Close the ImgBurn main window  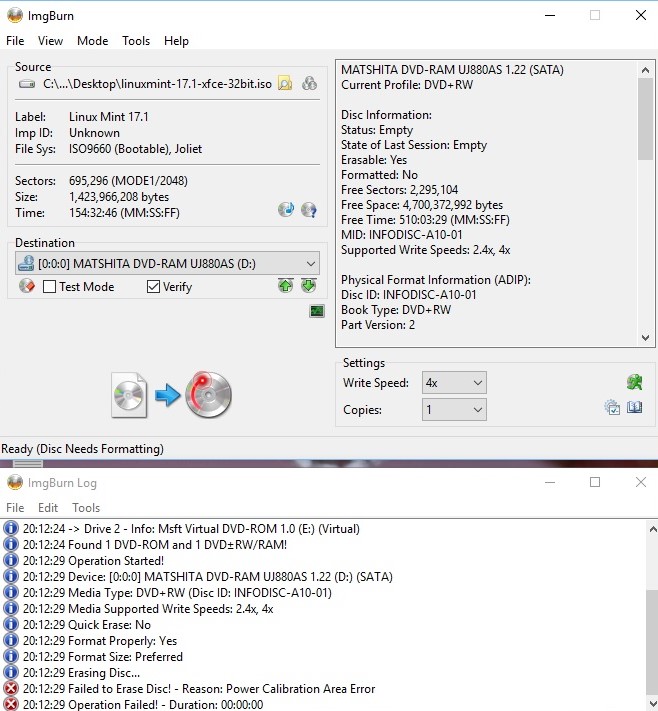640,15
